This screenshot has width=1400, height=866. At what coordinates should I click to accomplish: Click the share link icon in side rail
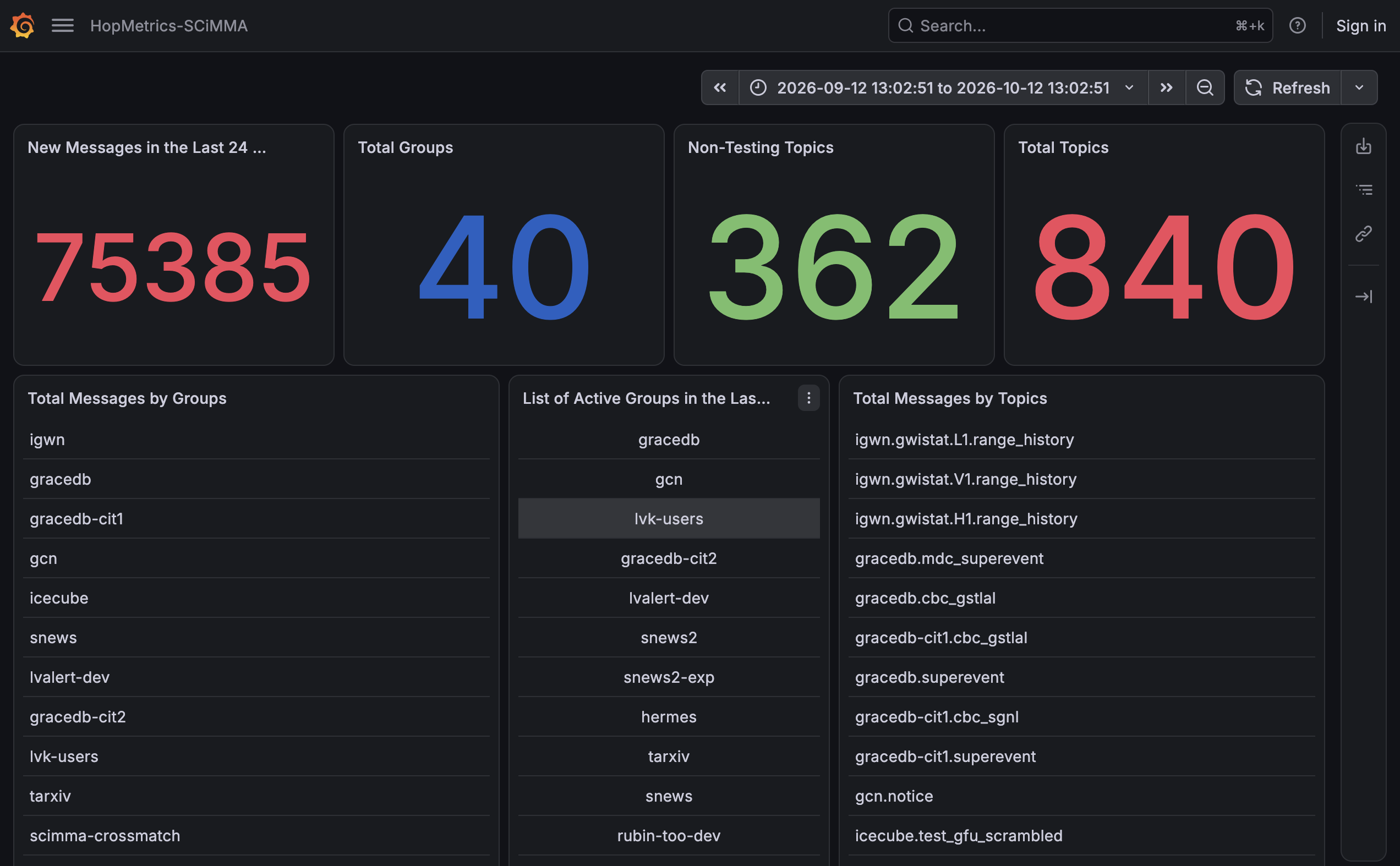click(x=1363, y=234)
